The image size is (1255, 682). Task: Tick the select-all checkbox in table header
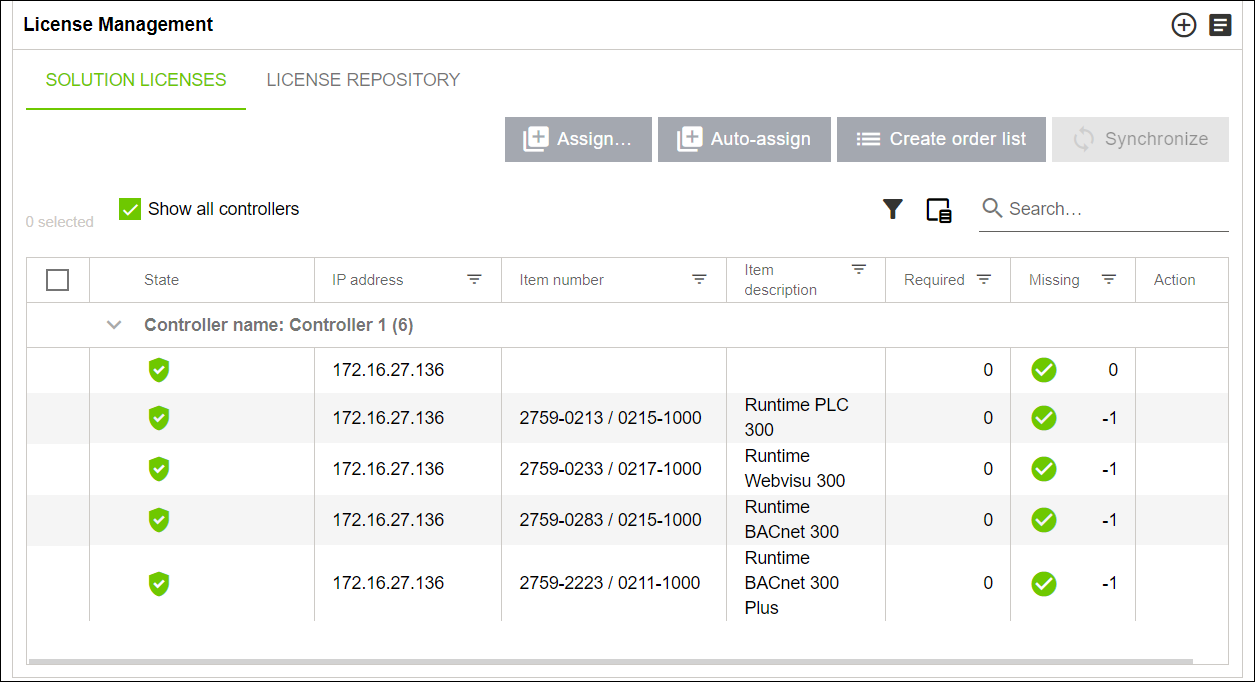tap(58, 280)
